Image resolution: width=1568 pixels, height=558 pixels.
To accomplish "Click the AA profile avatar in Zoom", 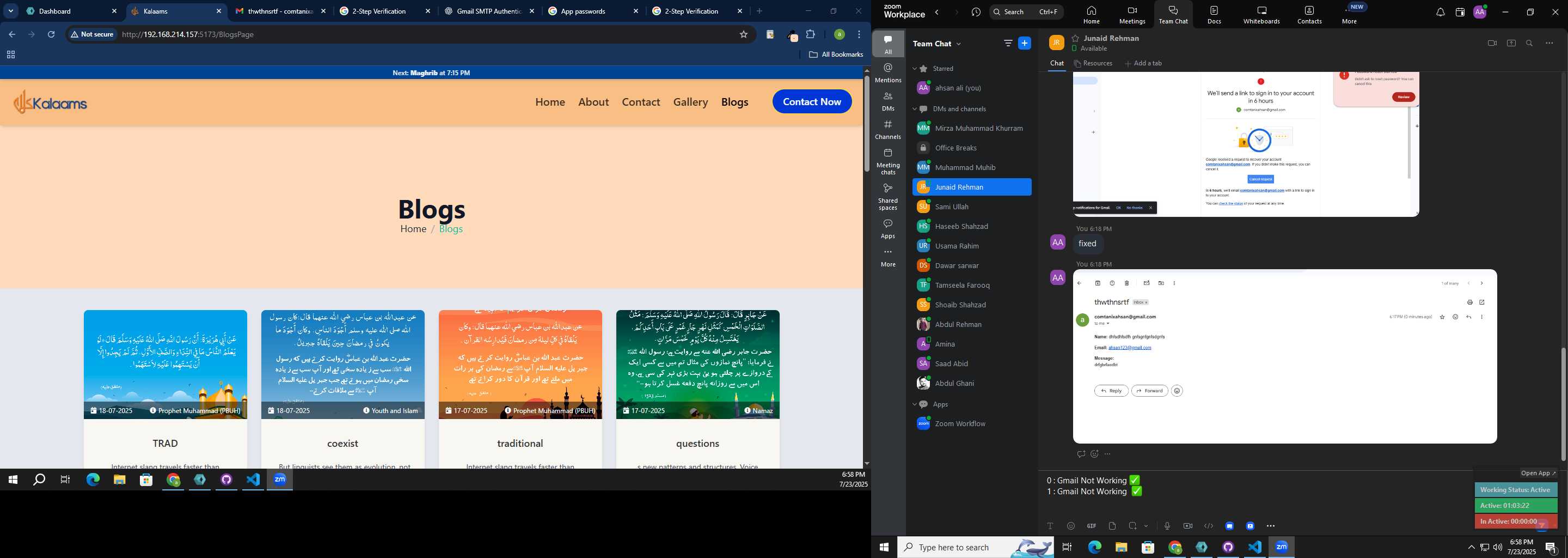I will (x=1480, y=12).
